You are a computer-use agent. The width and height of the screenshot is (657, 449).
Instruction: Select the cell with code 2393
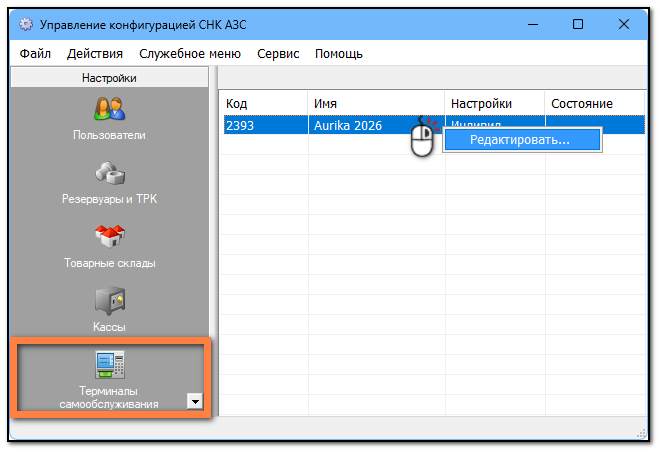[x=266, y=125]
